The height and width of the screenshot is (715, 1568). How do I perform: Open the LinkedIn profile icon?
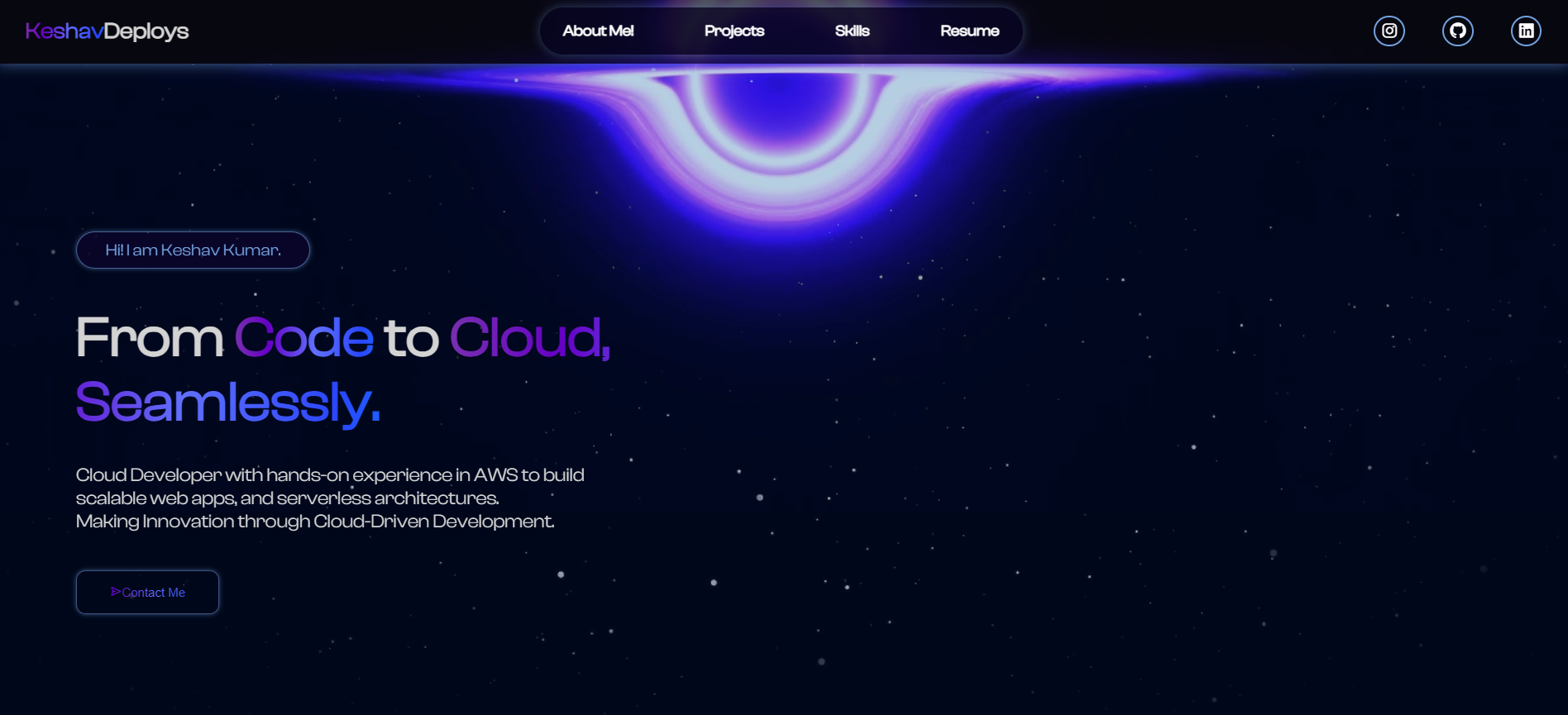click(1526, 31)
